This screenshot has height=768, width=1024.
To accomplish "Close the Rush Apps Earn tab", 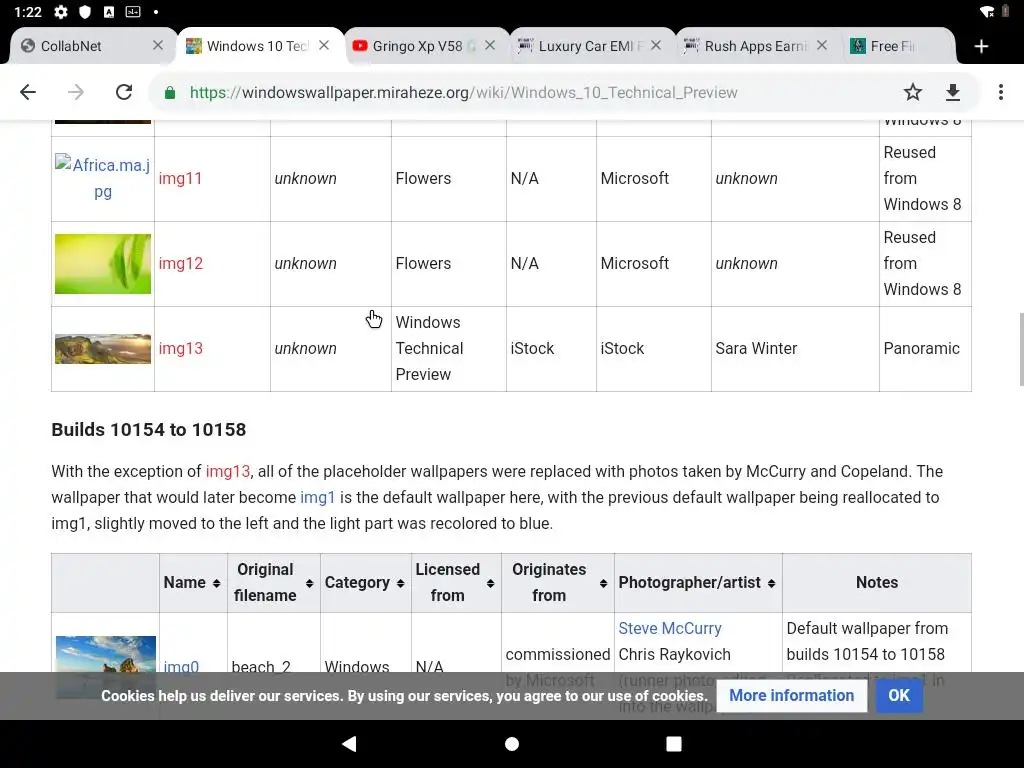I will pyautogui.click(x=822, y=45).
